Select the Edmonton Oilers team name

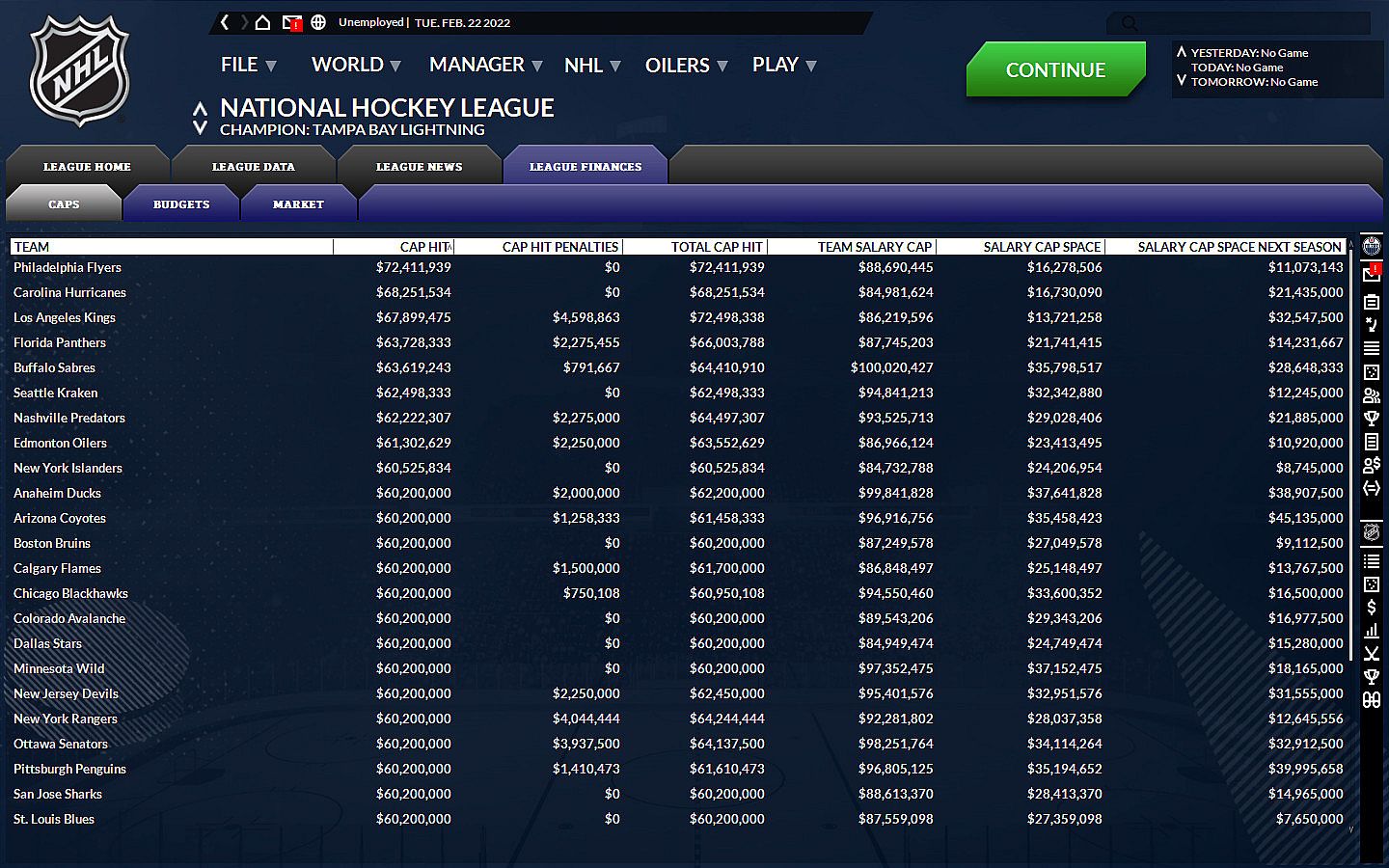[x=60, y=443]
